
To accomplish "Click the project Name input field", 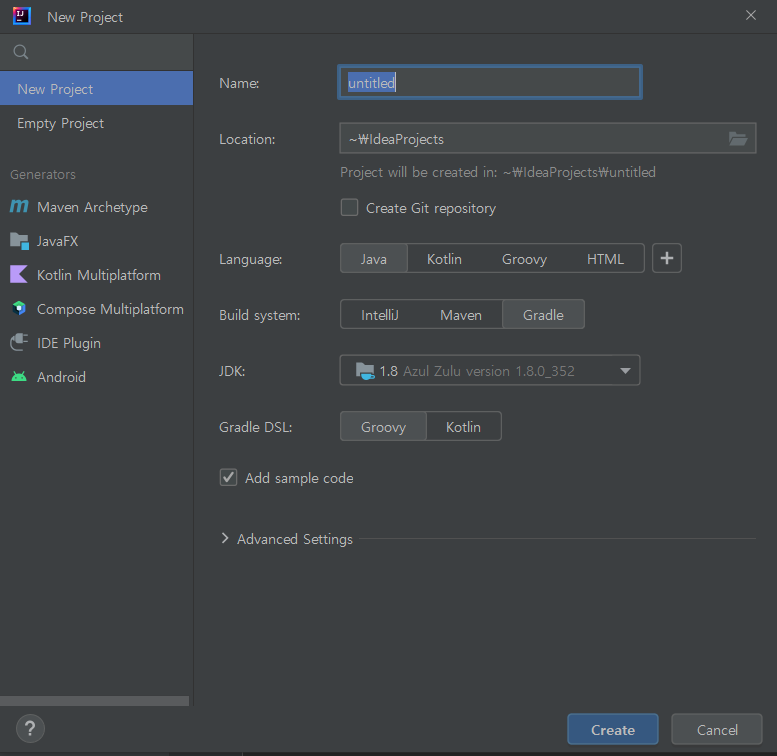I will [x=490, y=82].
